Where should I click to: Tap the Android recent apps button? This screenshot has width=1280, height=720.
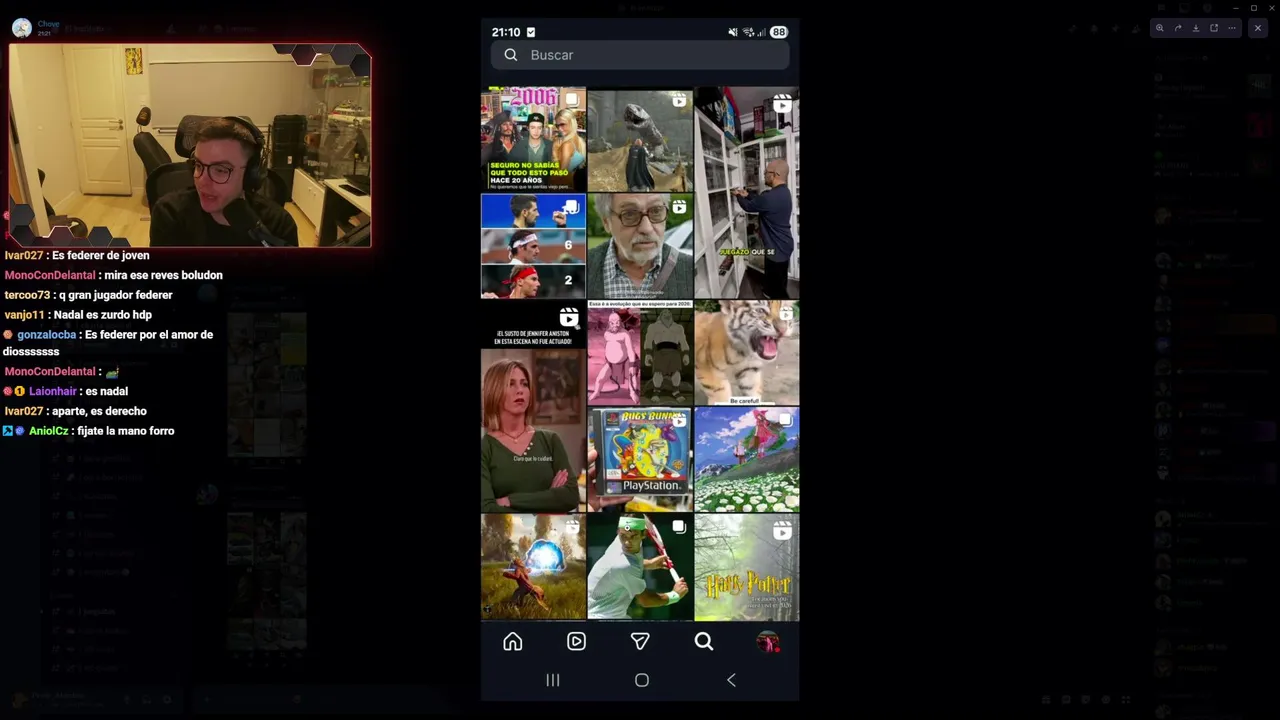(x=552, y=680)
